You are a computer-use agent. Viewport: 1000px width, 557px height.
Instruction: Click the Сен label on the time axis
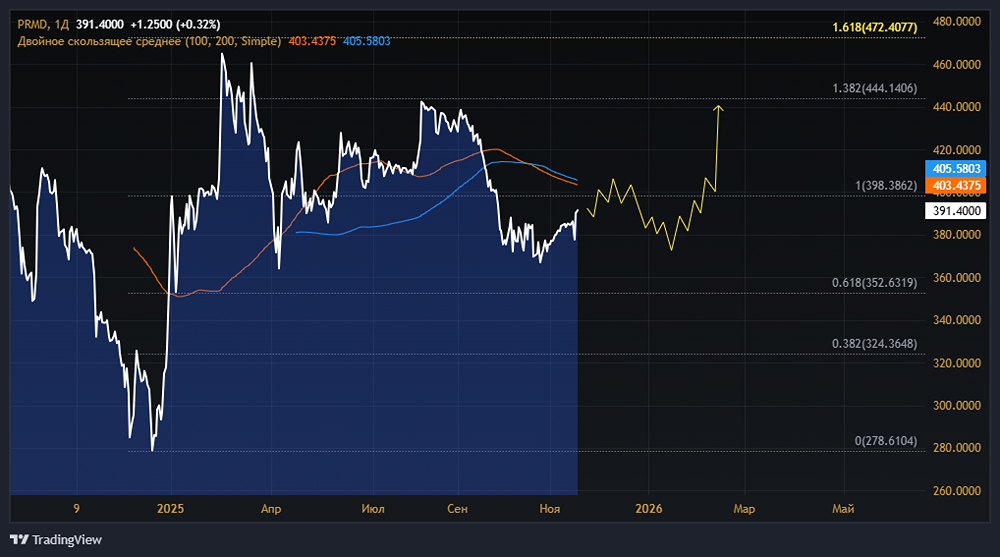457,509
